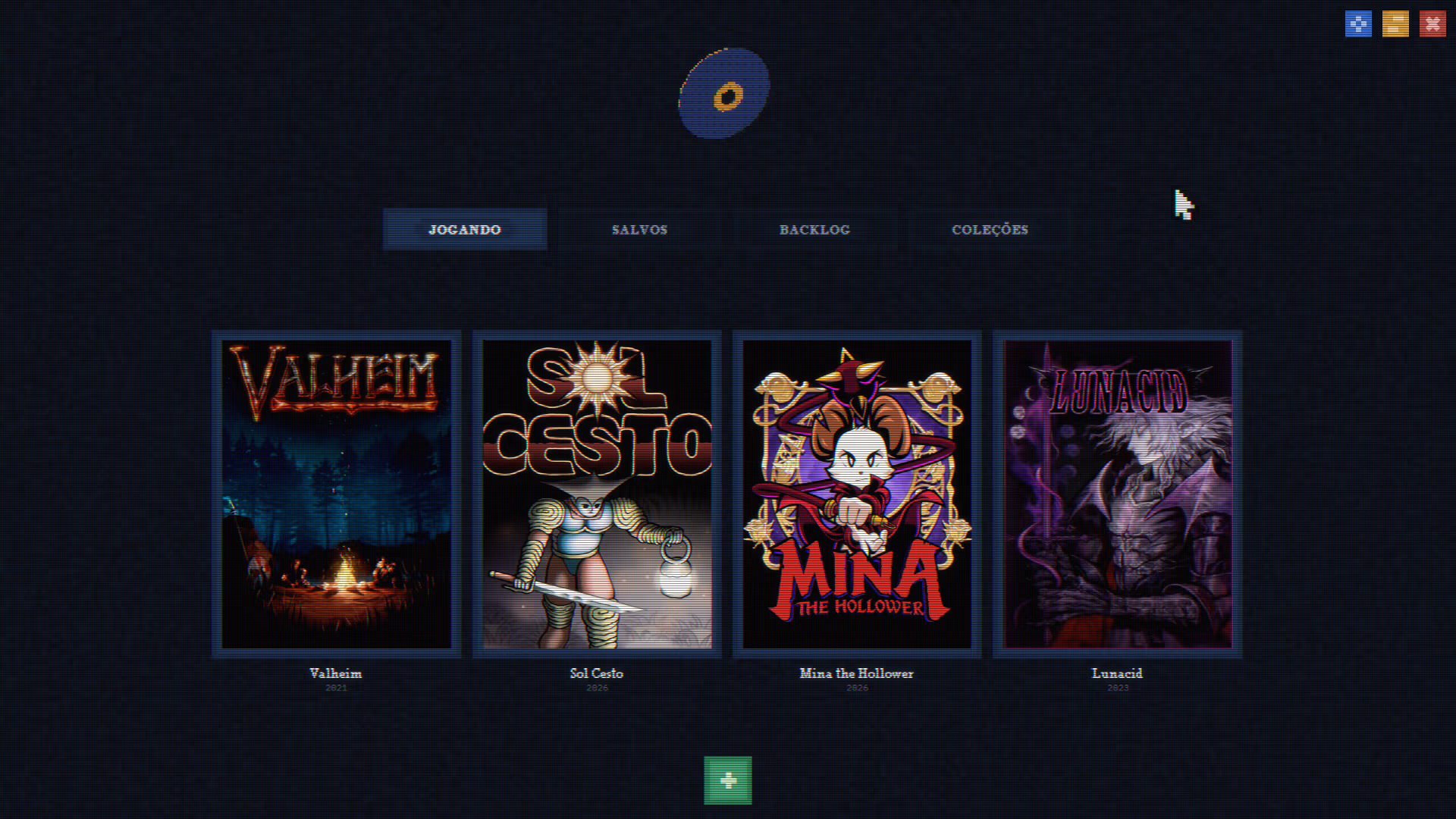This screenshot has height=819, width=1456.
Task: Click the Mina the Hollower title text
Action: tap(857, 673)
